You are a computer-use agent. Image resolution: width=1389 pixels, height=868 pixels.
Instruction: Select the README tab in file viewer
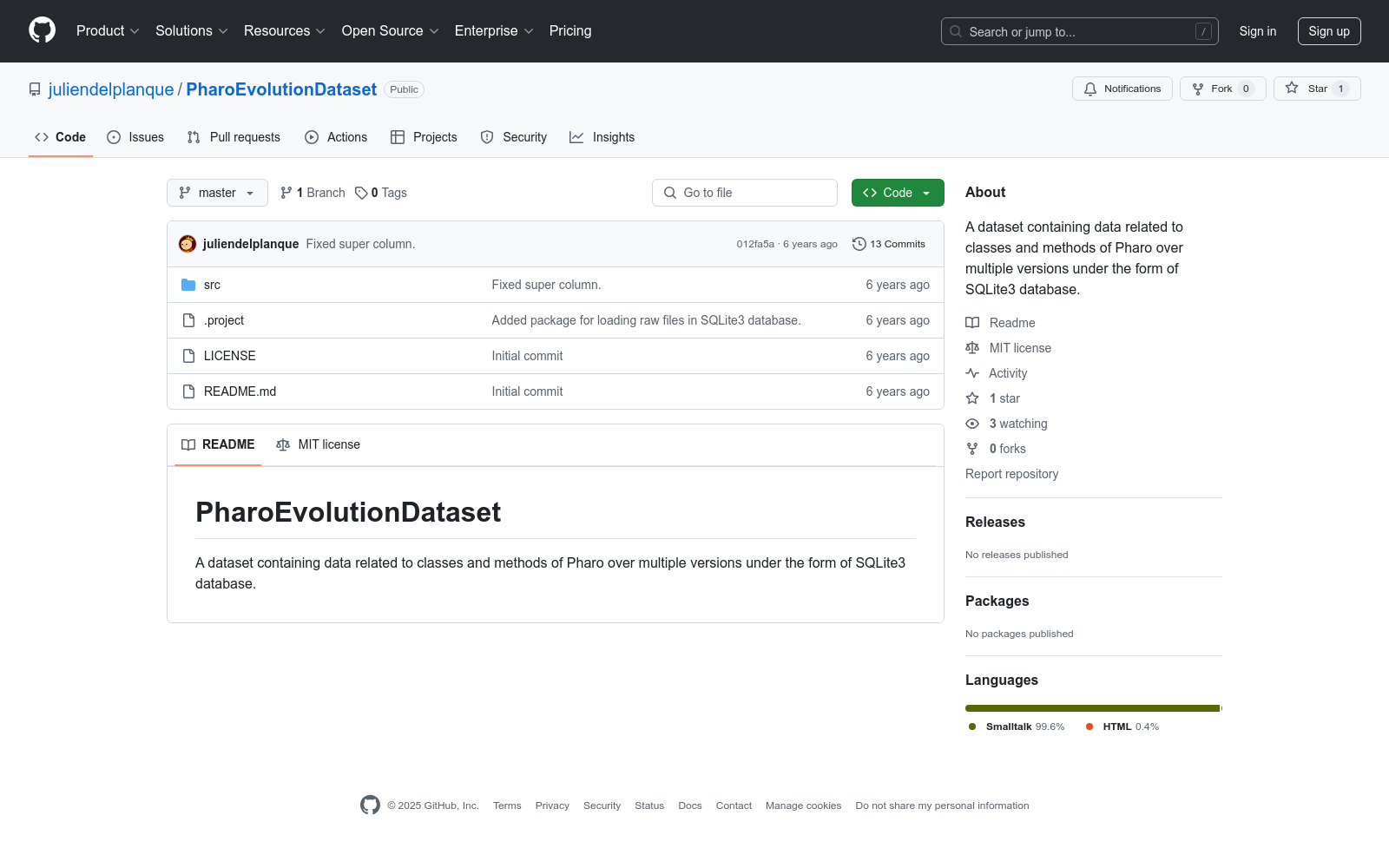coord(218,444)
